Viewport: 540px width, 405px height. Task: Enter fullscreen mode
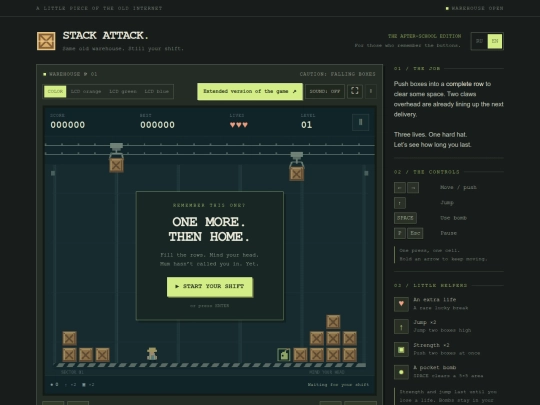355,91
